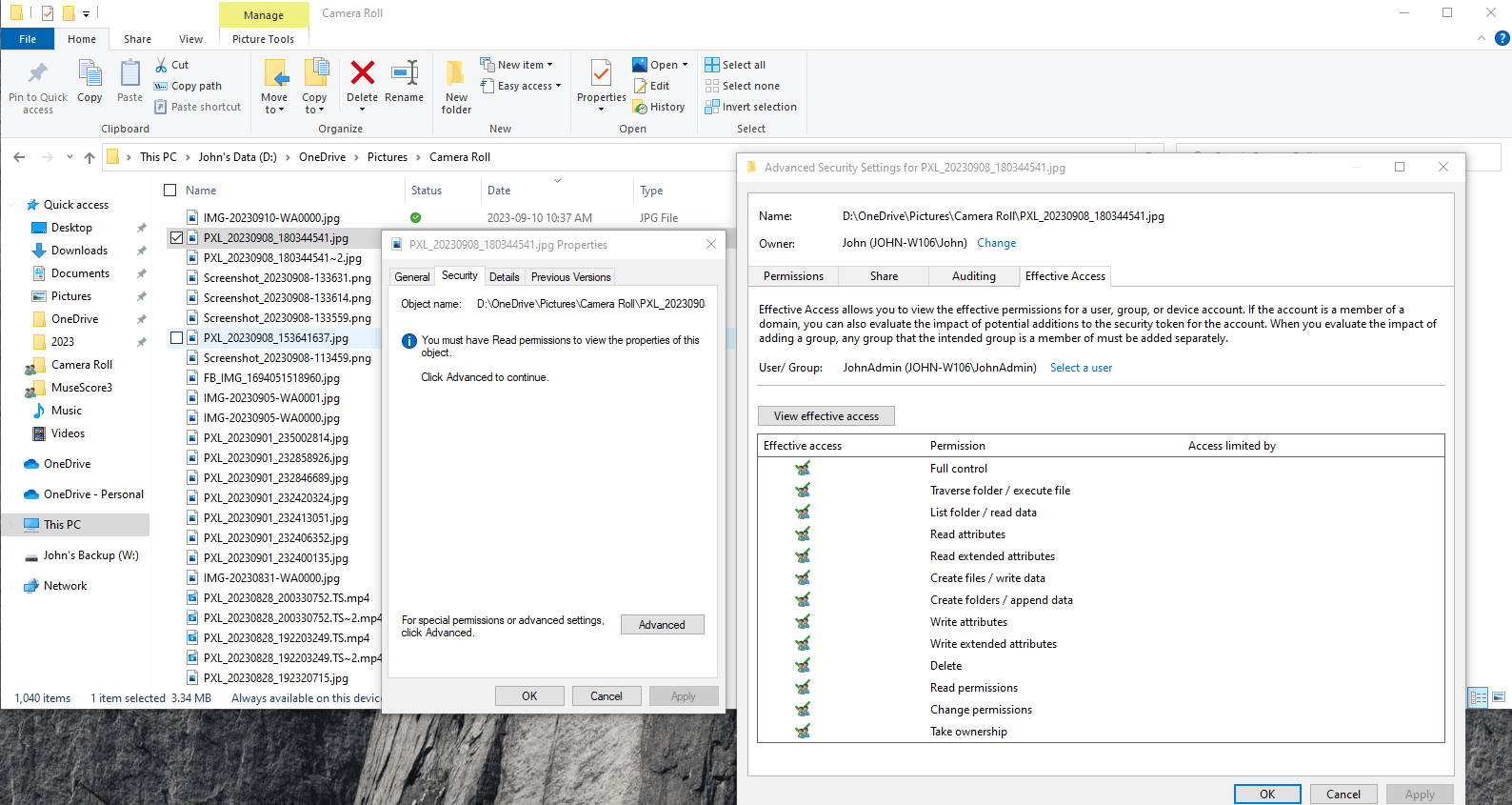The width and height of the screenshot is (1512, 805).
Task: Click Pictures in the address bar path
Action: click(x=387, y=157)
